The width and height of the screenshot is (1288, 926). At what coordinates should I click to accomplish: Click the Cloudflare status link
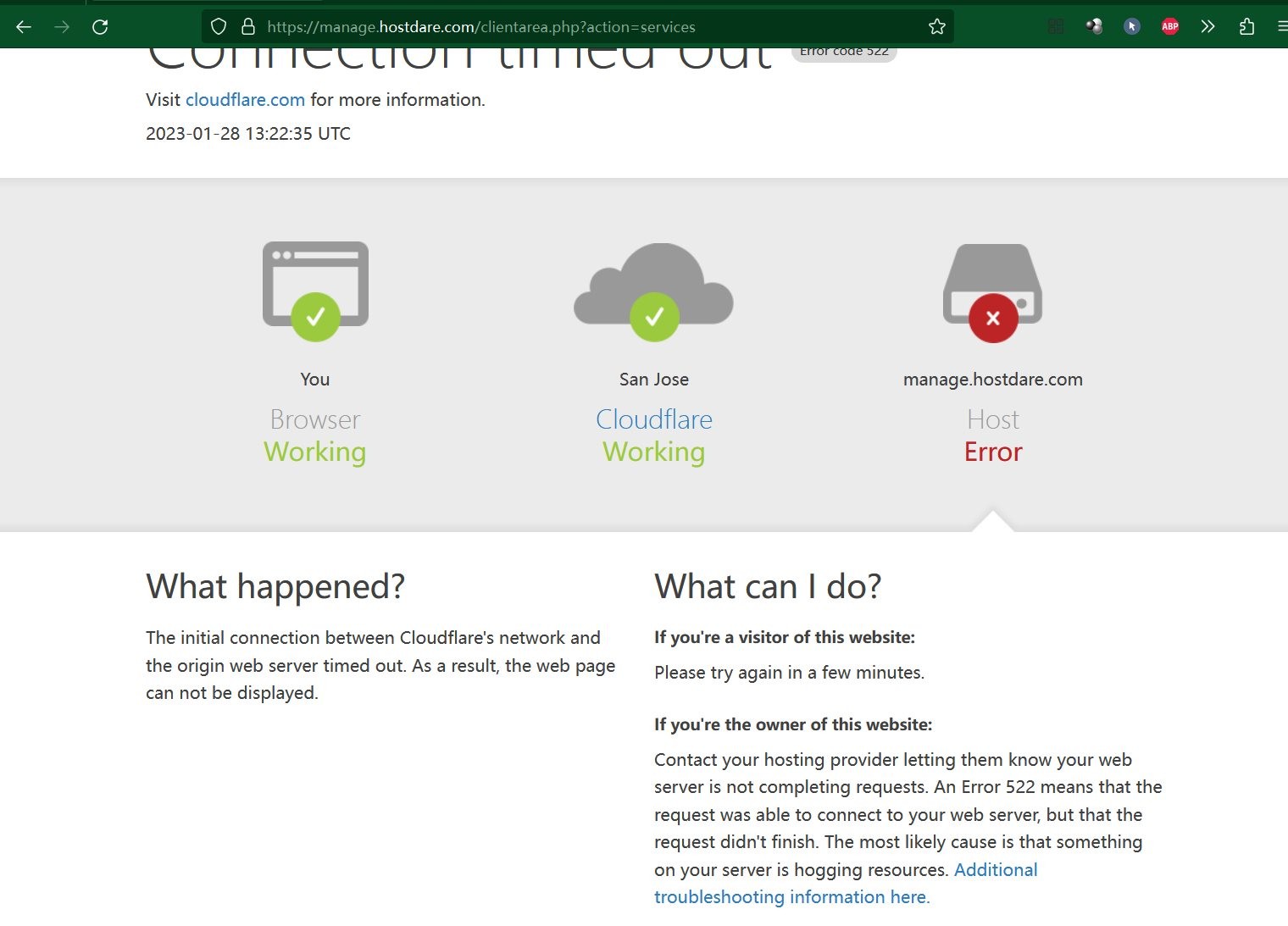654,419
